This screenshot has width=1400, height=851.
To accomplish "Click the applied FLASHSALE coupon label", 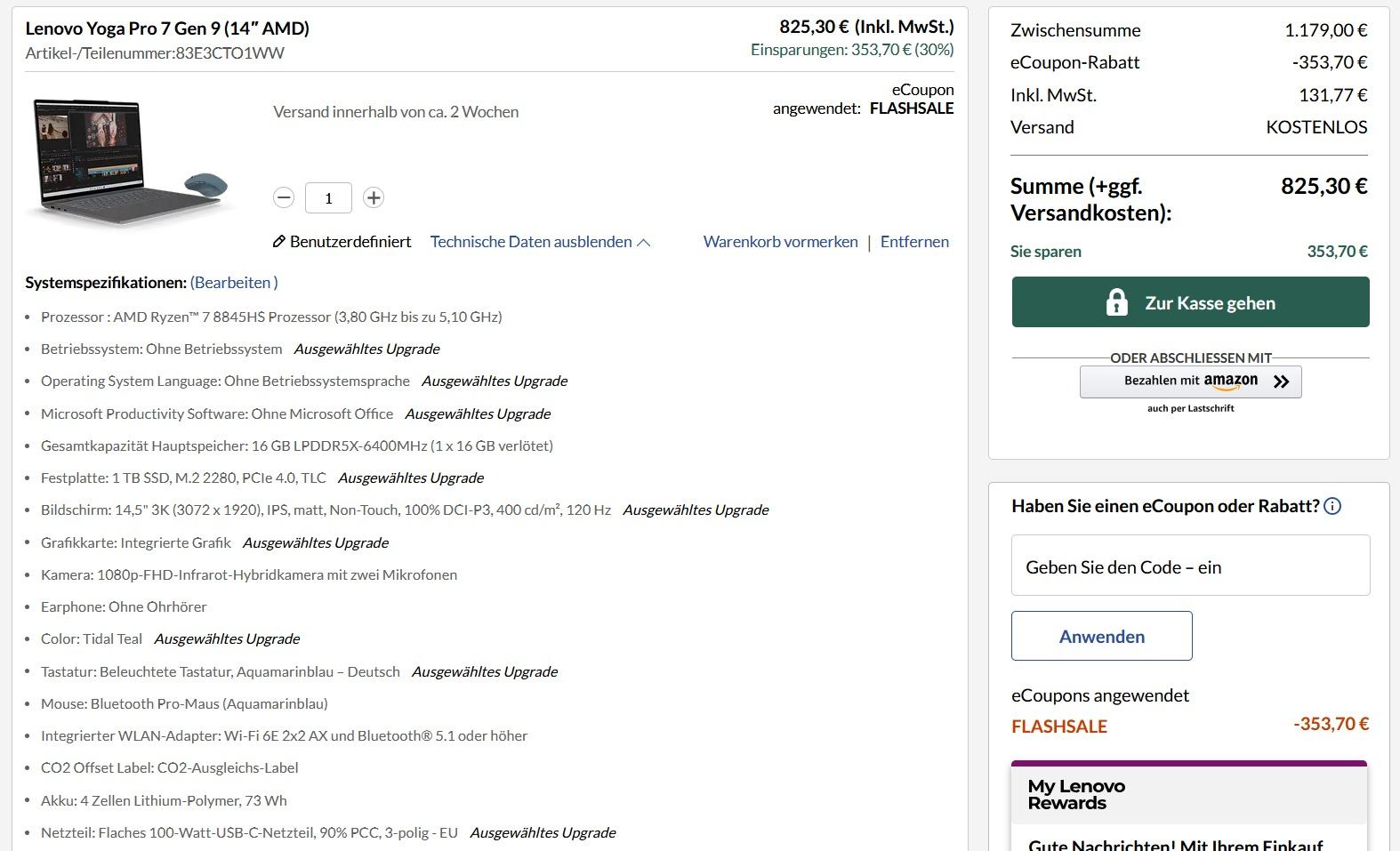I will tap(1058, 727).
